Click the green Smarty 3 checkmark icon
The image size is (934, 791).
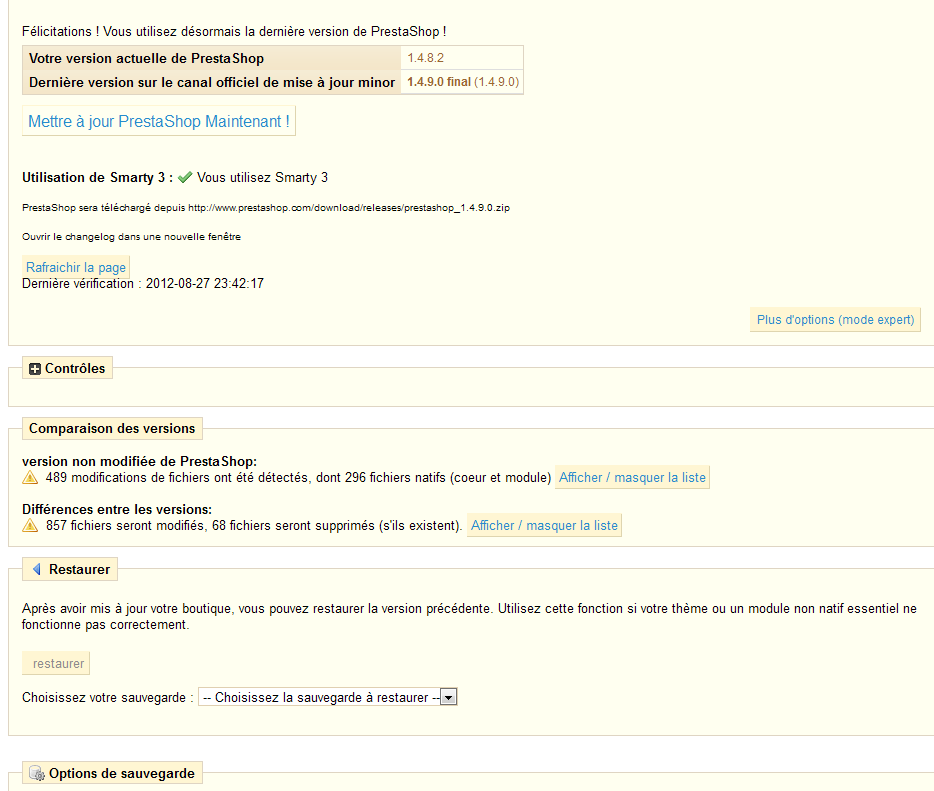click(185, 177)
